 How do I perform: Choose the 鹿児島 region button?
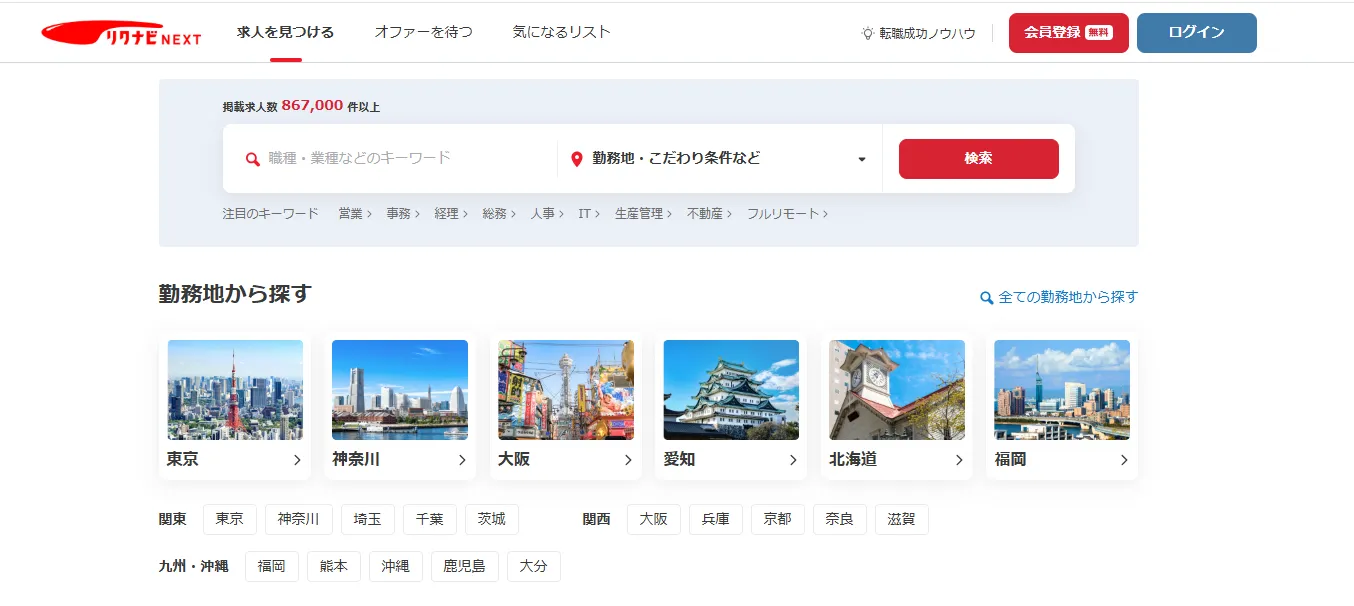pos(465,566)
